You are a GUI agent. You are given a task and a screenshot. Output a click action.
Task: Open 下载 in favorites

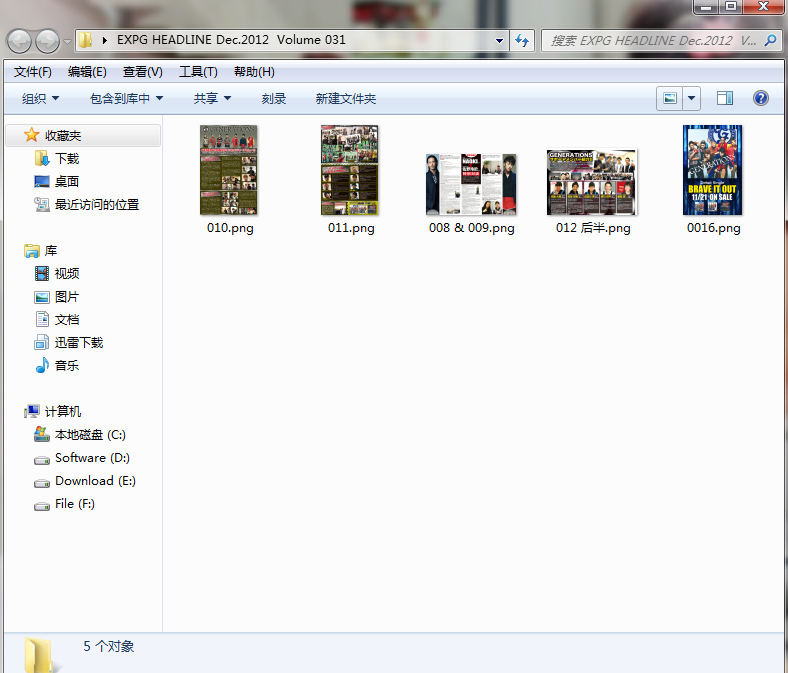coord(67,159)
